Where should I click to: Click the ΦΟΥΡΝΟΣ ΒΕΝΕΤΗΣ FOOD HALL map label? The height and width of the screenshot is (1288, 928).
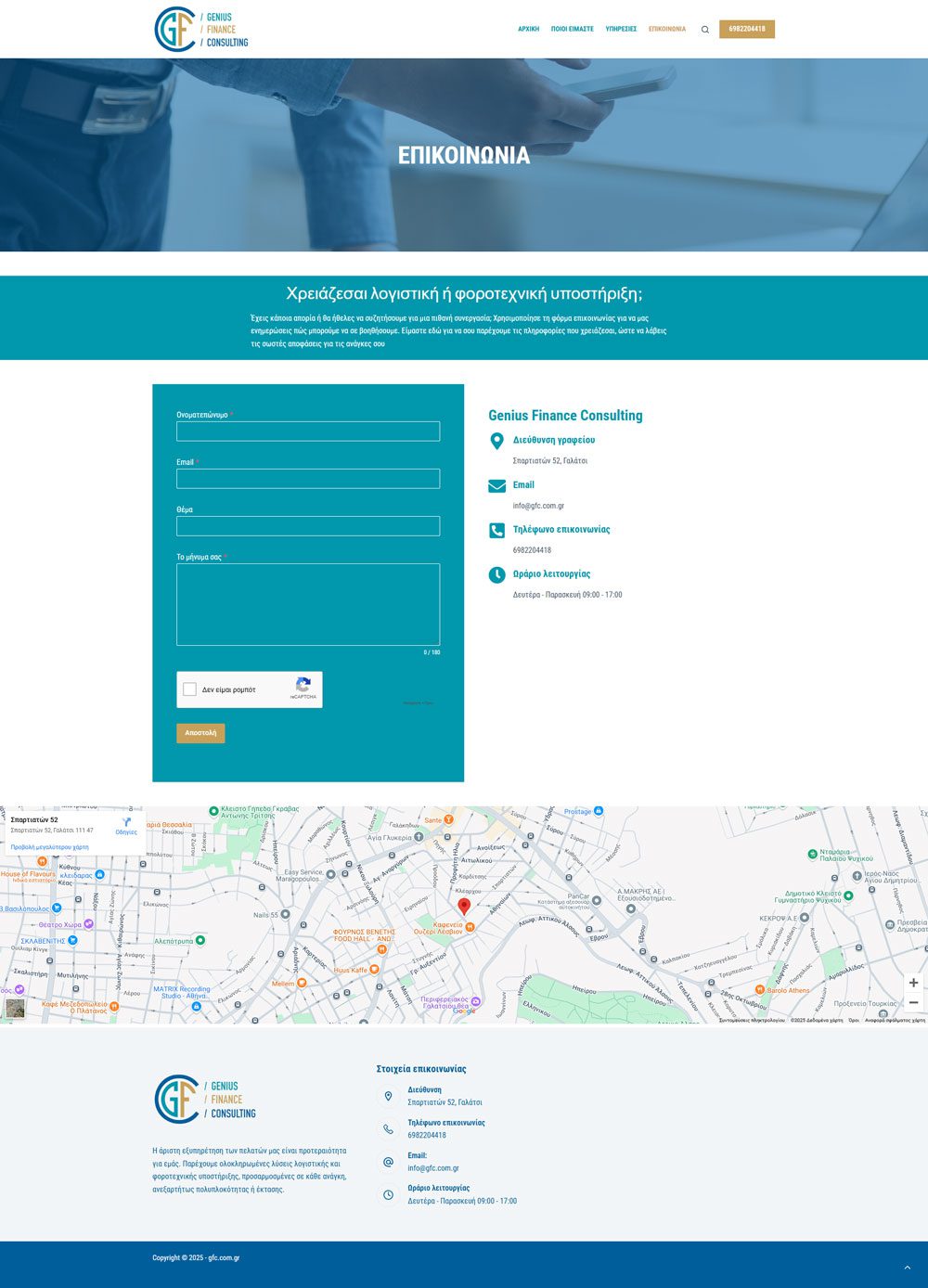[365, 935]
